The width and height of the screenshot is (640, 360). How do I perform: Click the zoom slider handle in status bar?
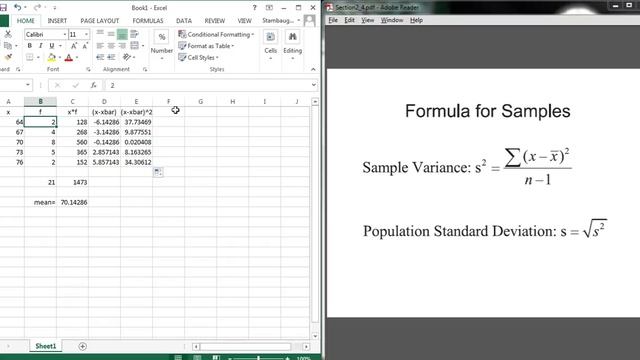(x=258, y=358)
